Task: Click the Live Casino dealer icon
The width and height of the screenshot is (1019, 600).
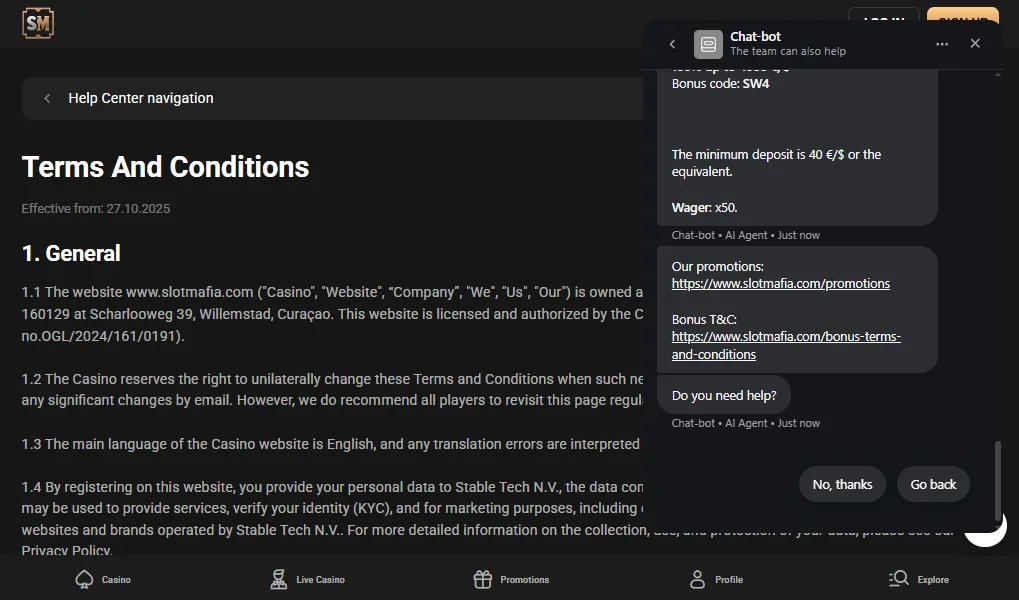Action: click(279, 579)
